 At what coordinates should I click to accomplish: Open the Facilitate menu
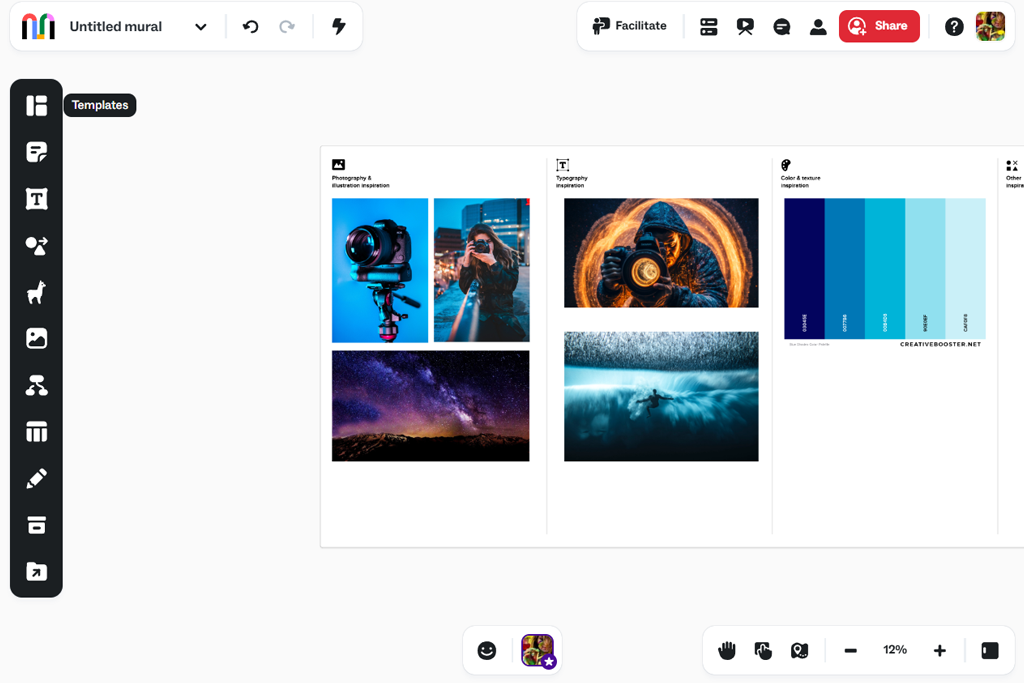[630, 26]
